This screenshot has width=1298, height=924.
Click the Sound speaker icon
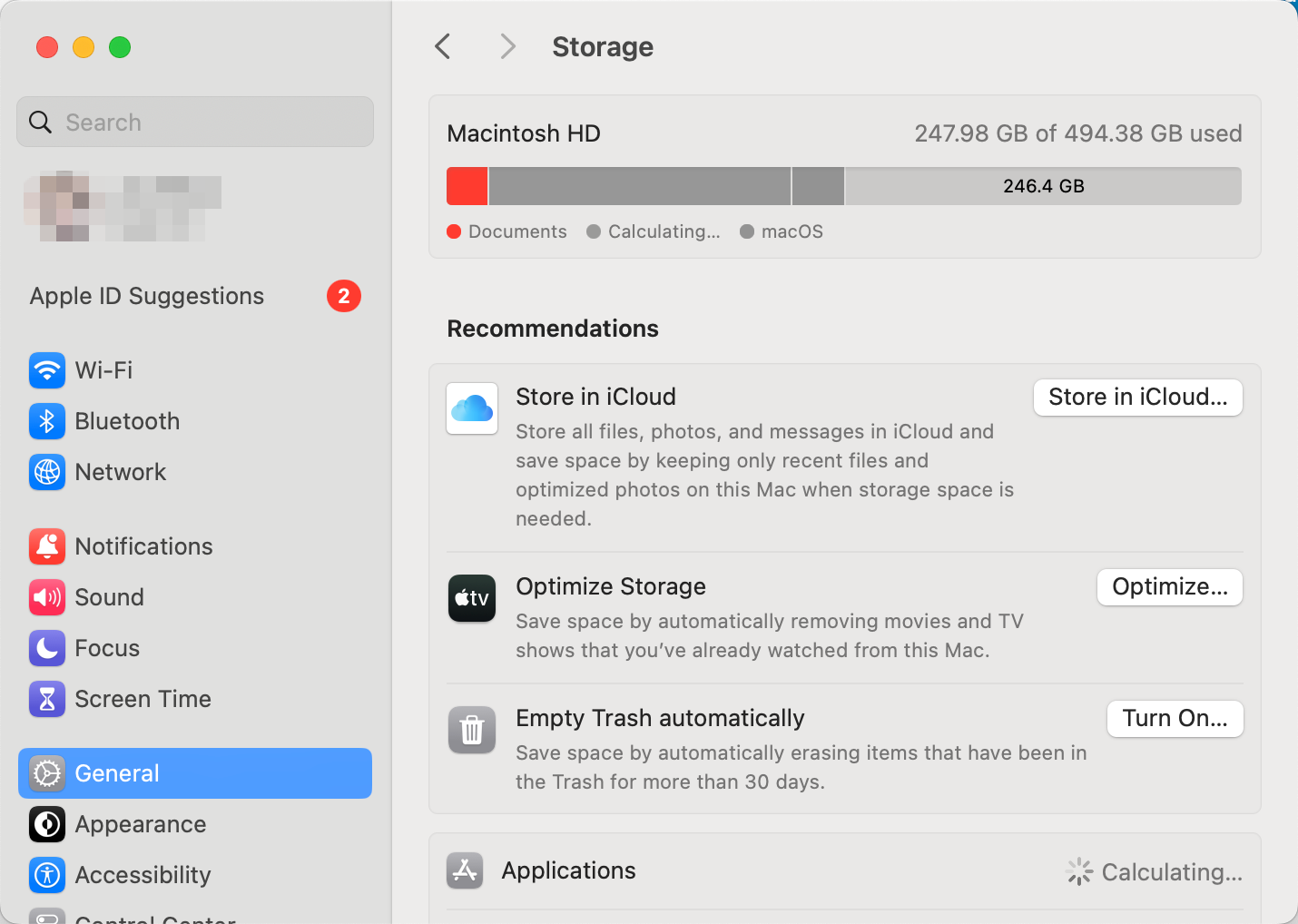coord(47,597)
